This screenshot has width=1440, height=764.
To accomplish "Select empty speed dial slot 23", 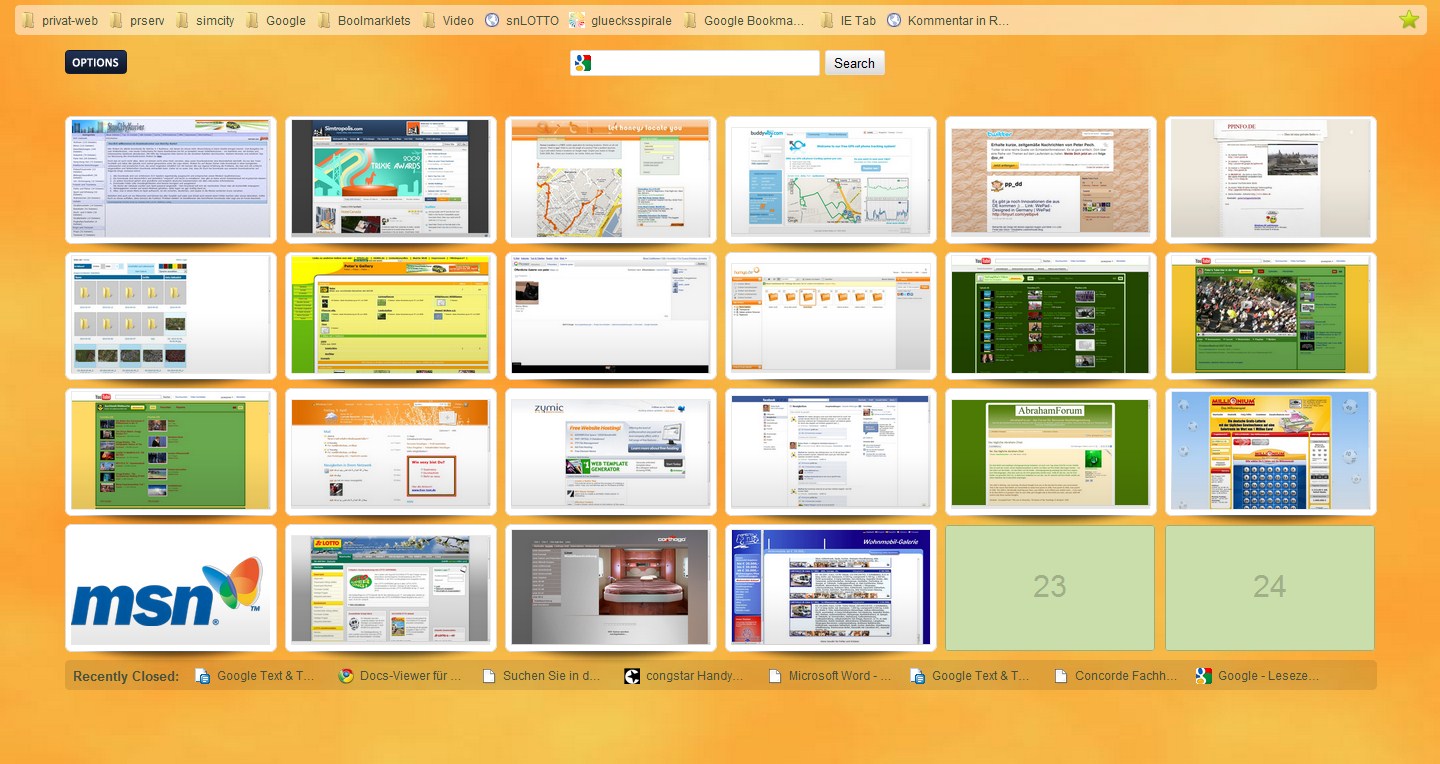I will pos(1050,588).
